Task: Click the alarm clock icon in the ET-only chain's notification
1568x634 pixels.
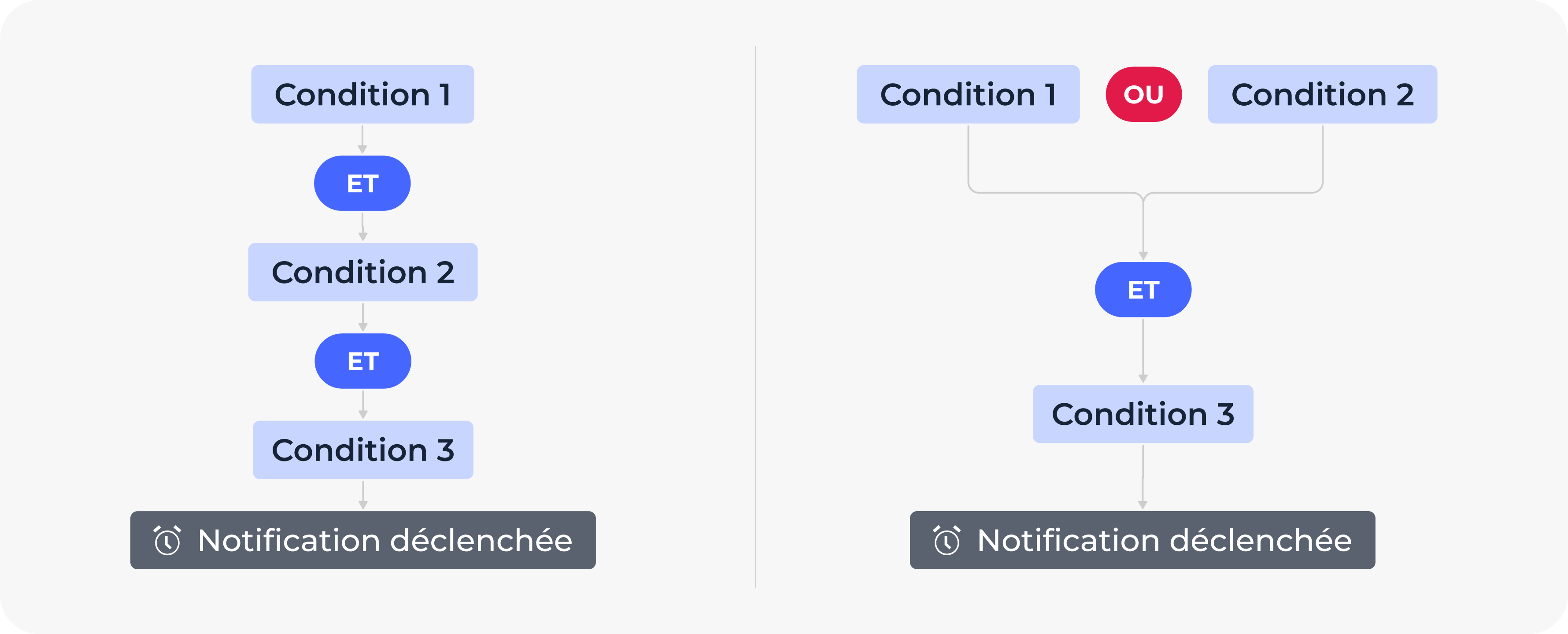Action: pyautogui.click(x=167, y=540)
